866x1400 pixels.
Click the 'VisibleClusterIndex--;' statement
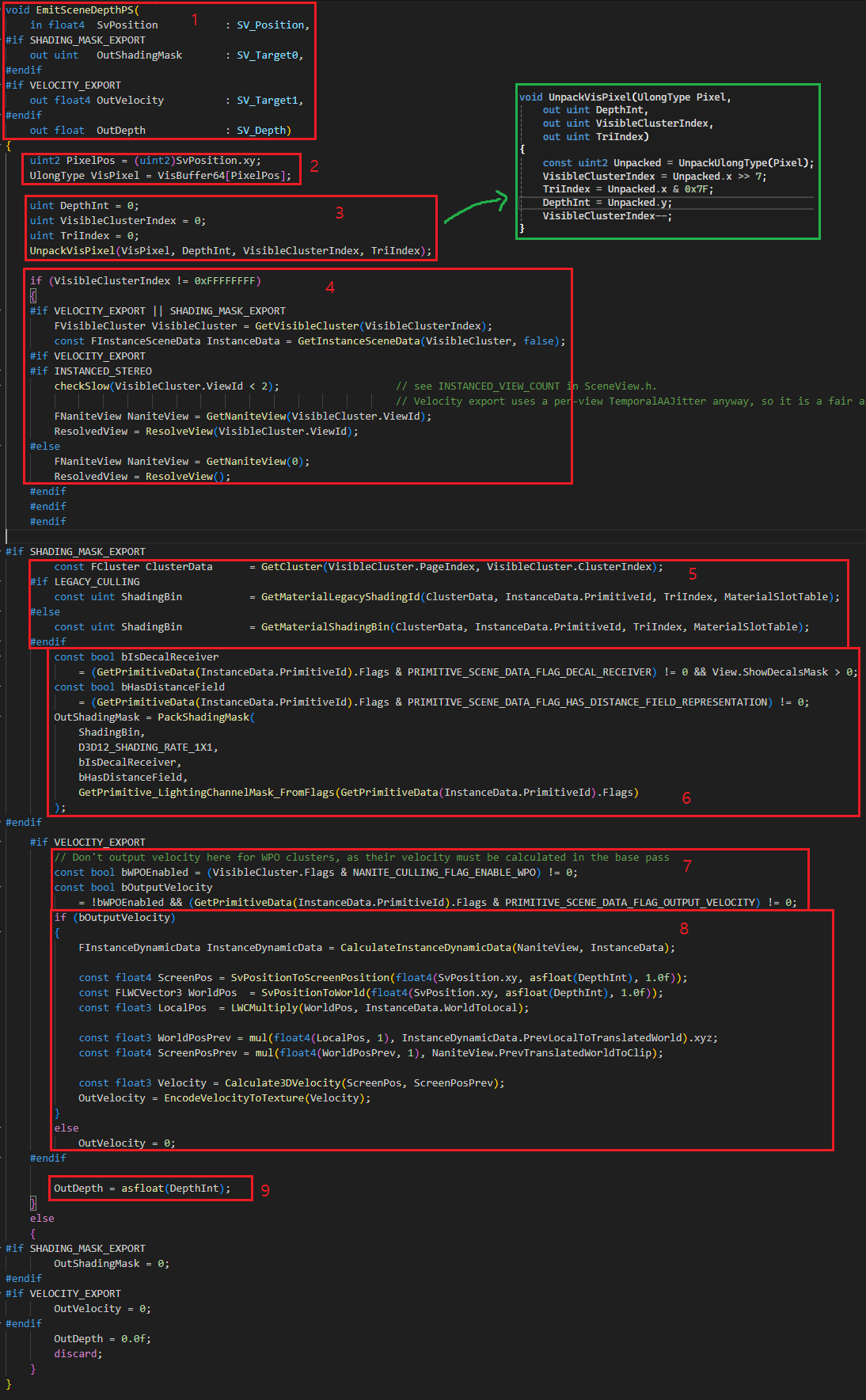(607, 216)
